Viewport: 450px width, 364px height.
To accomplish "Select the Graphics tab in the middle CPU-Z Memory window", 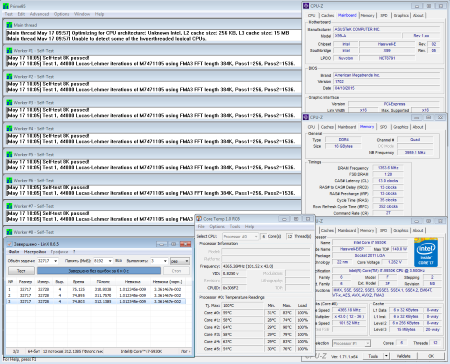I will coord(401,127).
